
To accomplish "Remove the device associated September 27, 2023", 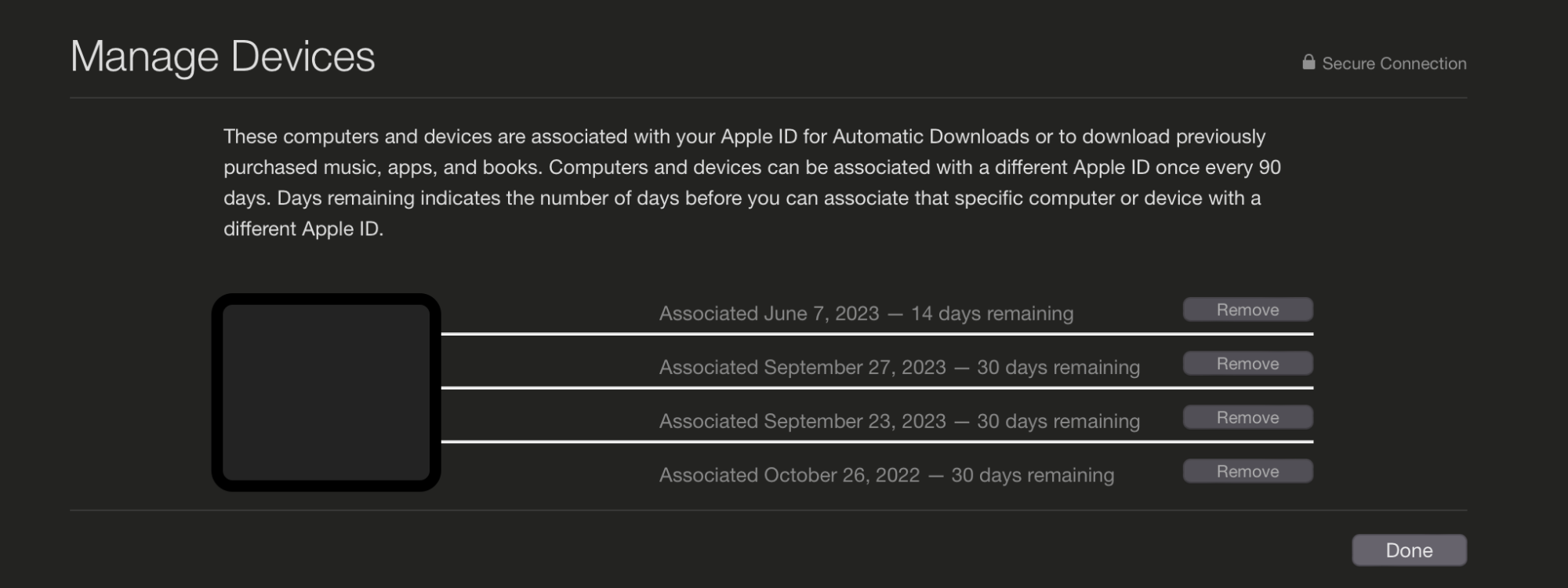I will [x=1247, y=364].
